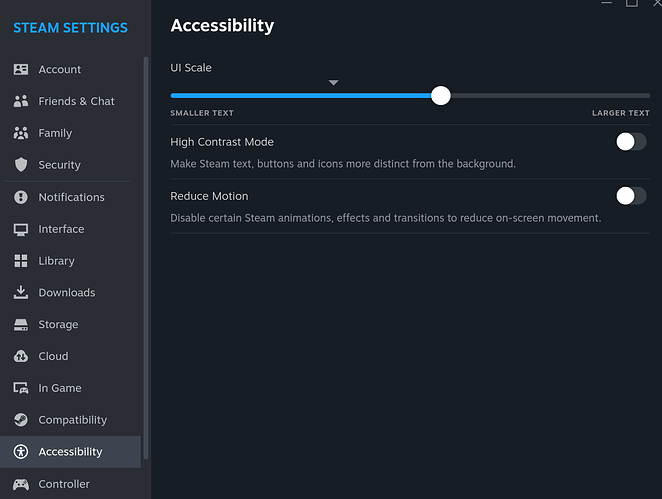The image size is (662, 499).
Task: Click the Notifications alert icon
Action: pos(20,197)
